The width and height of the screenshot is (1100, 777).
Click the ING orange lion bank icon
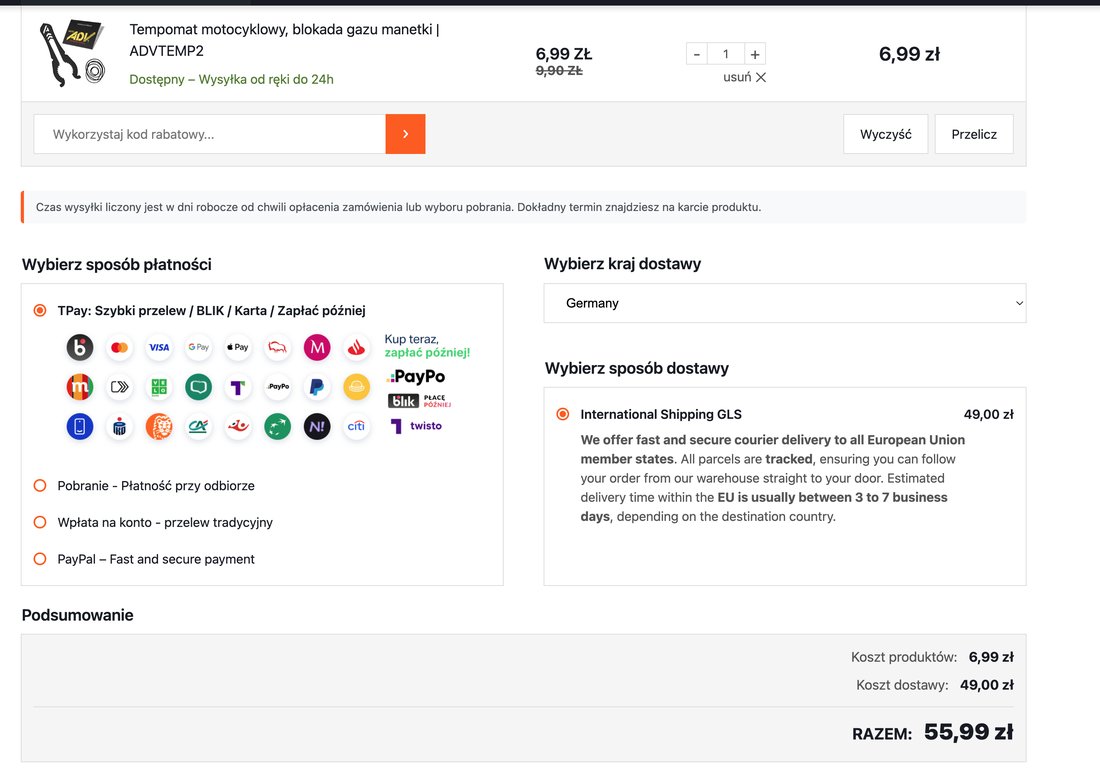point(159,426)
